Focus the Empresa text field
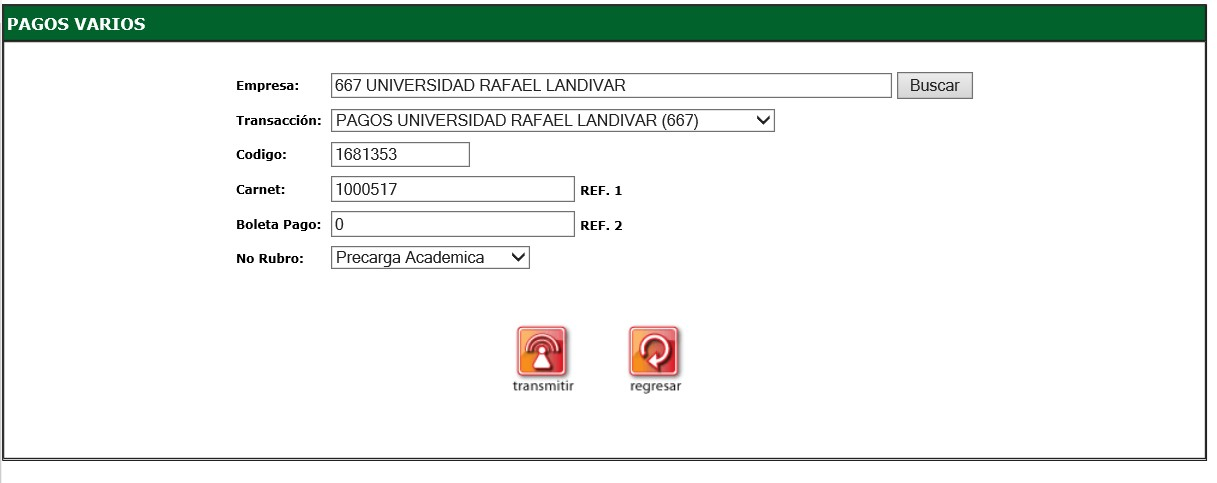Viewport: 1217px width, 483px height. [610, 86]
